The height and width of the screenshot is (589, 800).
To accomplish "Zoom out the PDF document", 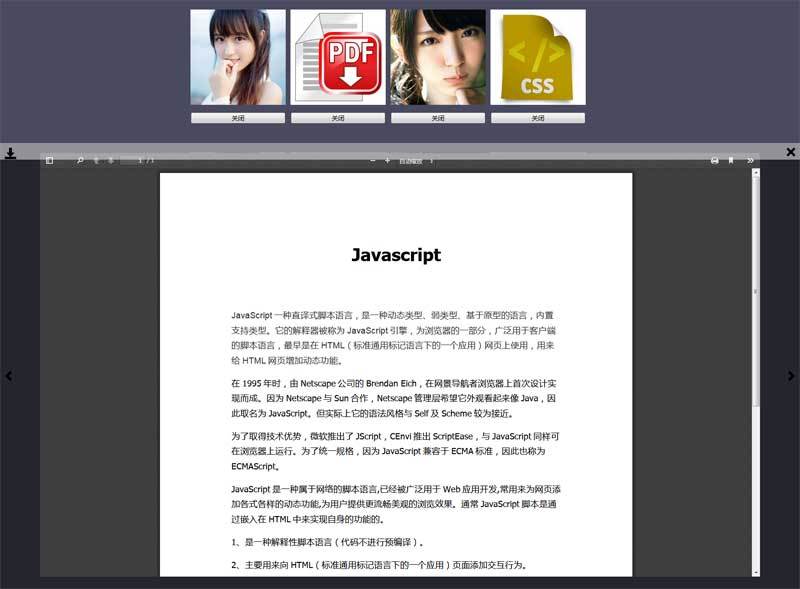I will (x=373, y=160).
